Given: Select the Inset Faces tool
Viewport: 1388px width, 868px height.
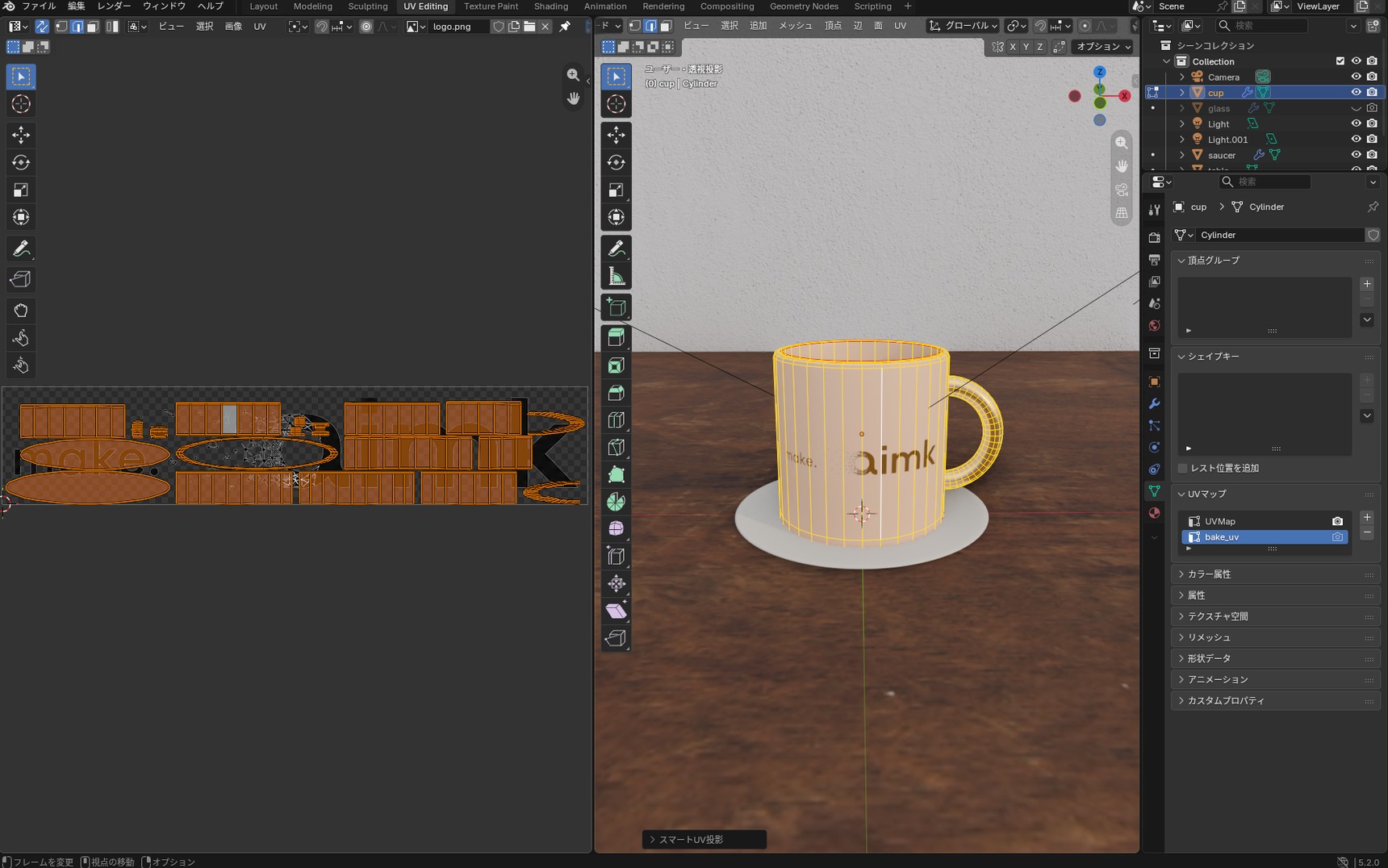Looking at the screenshot, I should (617, 365).
